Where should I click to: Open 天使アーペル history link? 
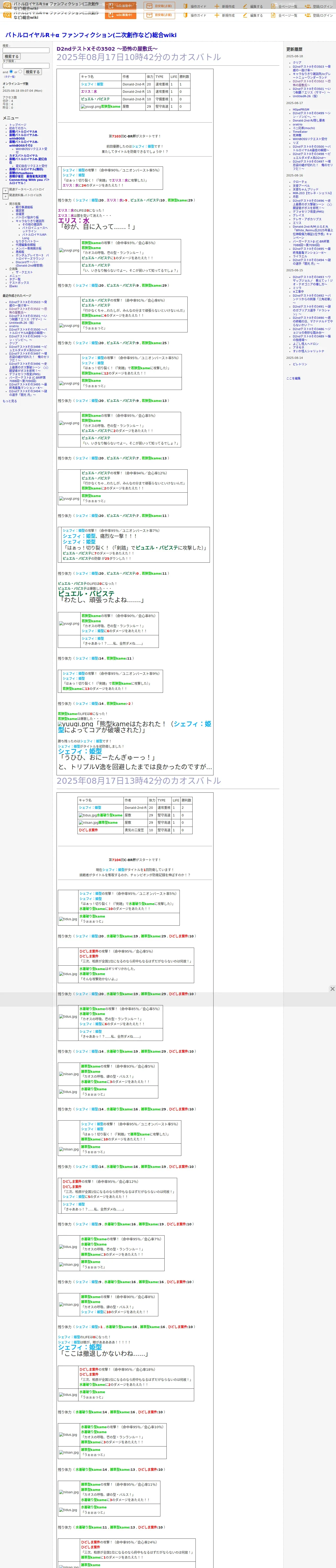[x=301, y=186]
